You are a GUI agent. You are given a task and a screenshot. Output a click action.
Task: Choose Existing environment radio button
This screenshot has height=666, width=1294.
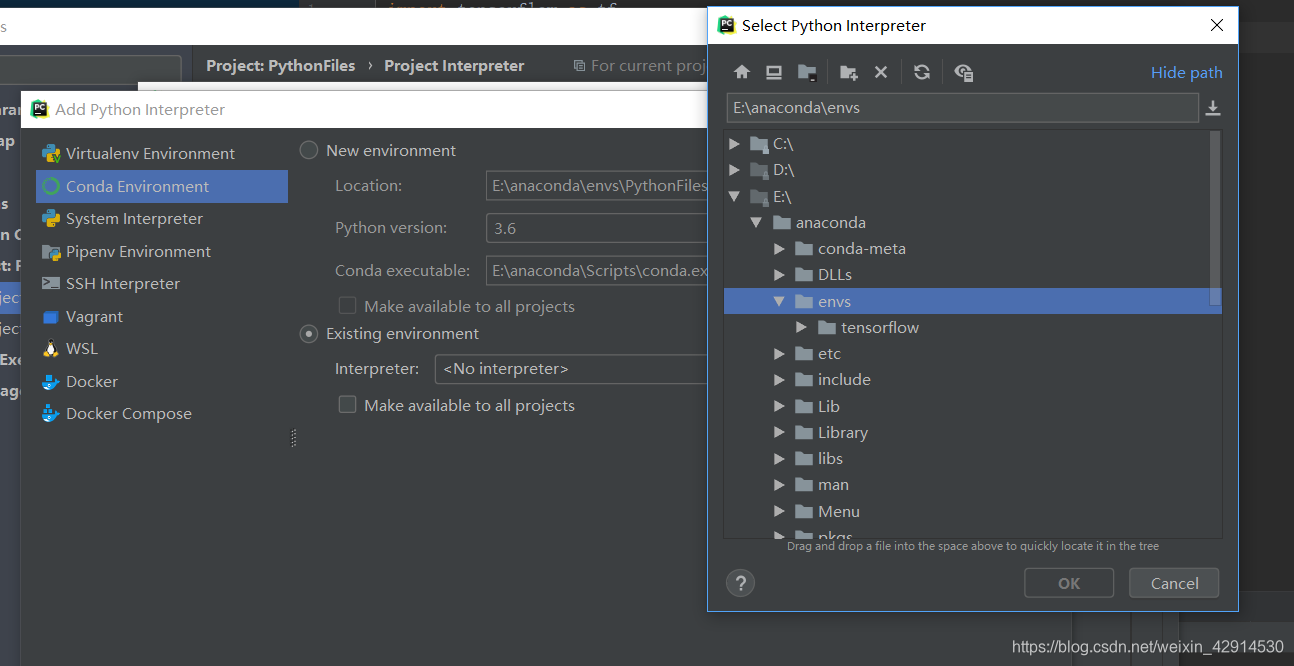(x=309, y=334)
